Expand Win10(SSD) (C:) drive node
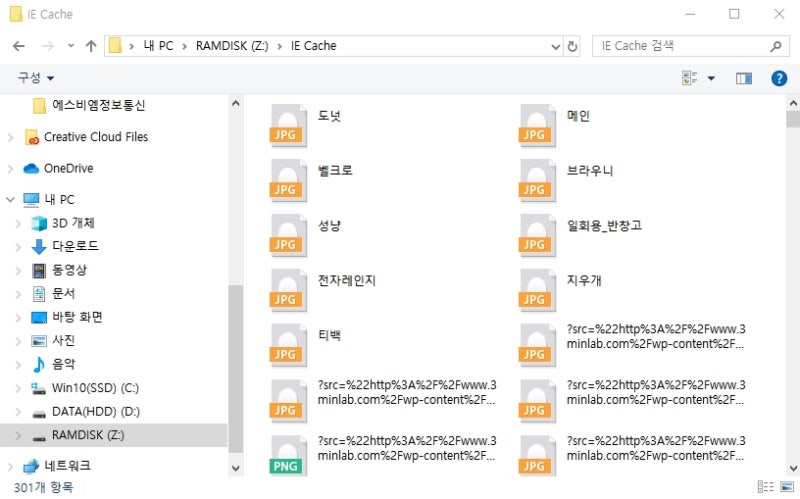 18,388
